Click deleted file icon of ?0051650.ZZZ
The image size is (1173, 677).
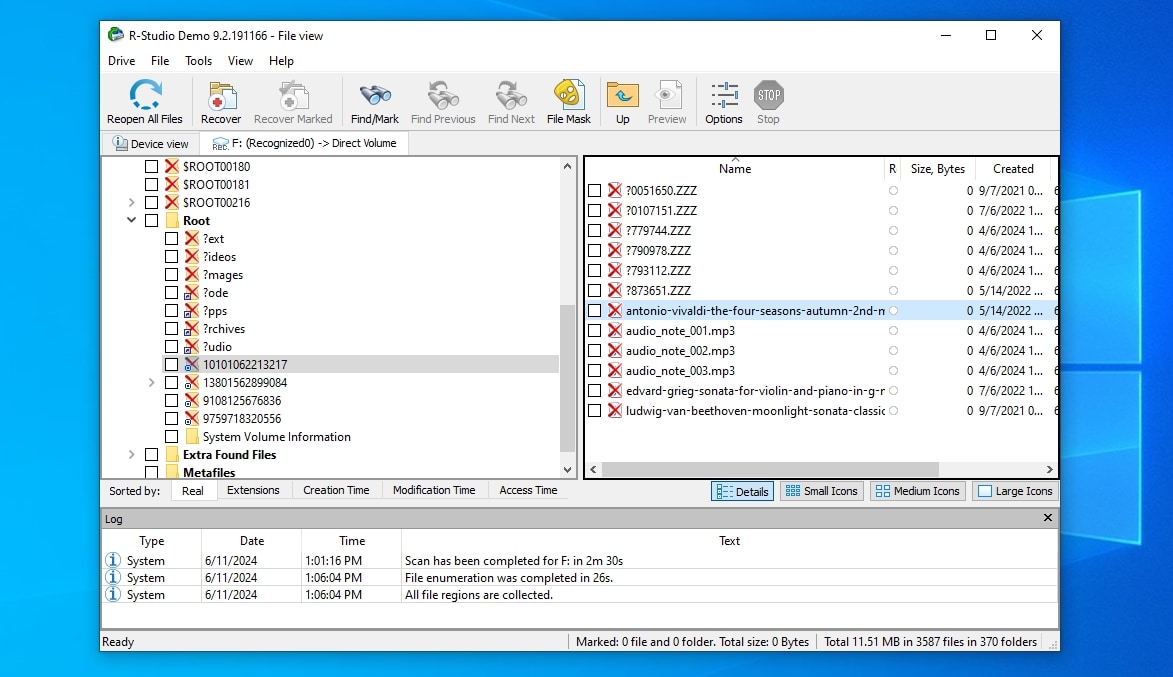click(615, 191)
